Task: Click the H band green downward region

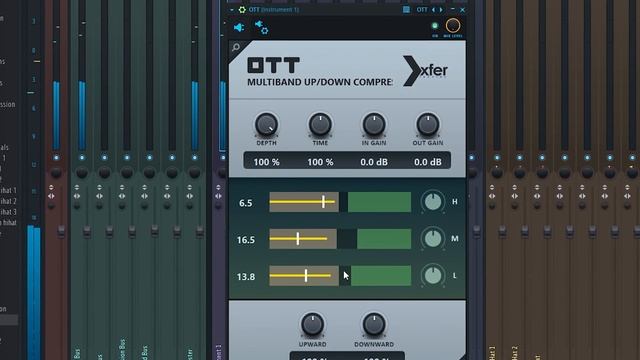Action: (379, 202)
